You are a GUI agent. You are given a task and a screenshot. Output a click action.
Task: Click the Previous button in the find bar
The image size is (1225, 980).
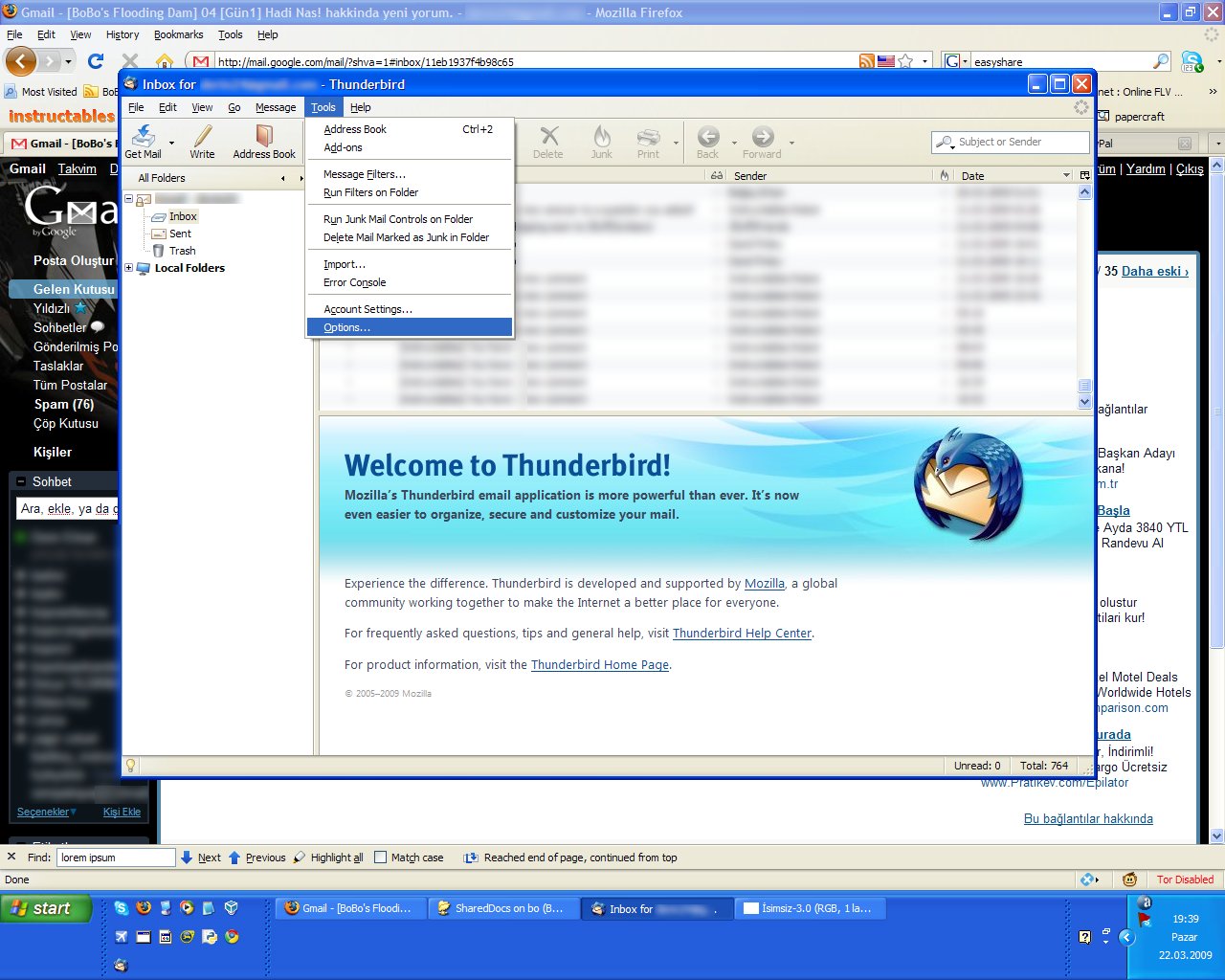[257, 857]
